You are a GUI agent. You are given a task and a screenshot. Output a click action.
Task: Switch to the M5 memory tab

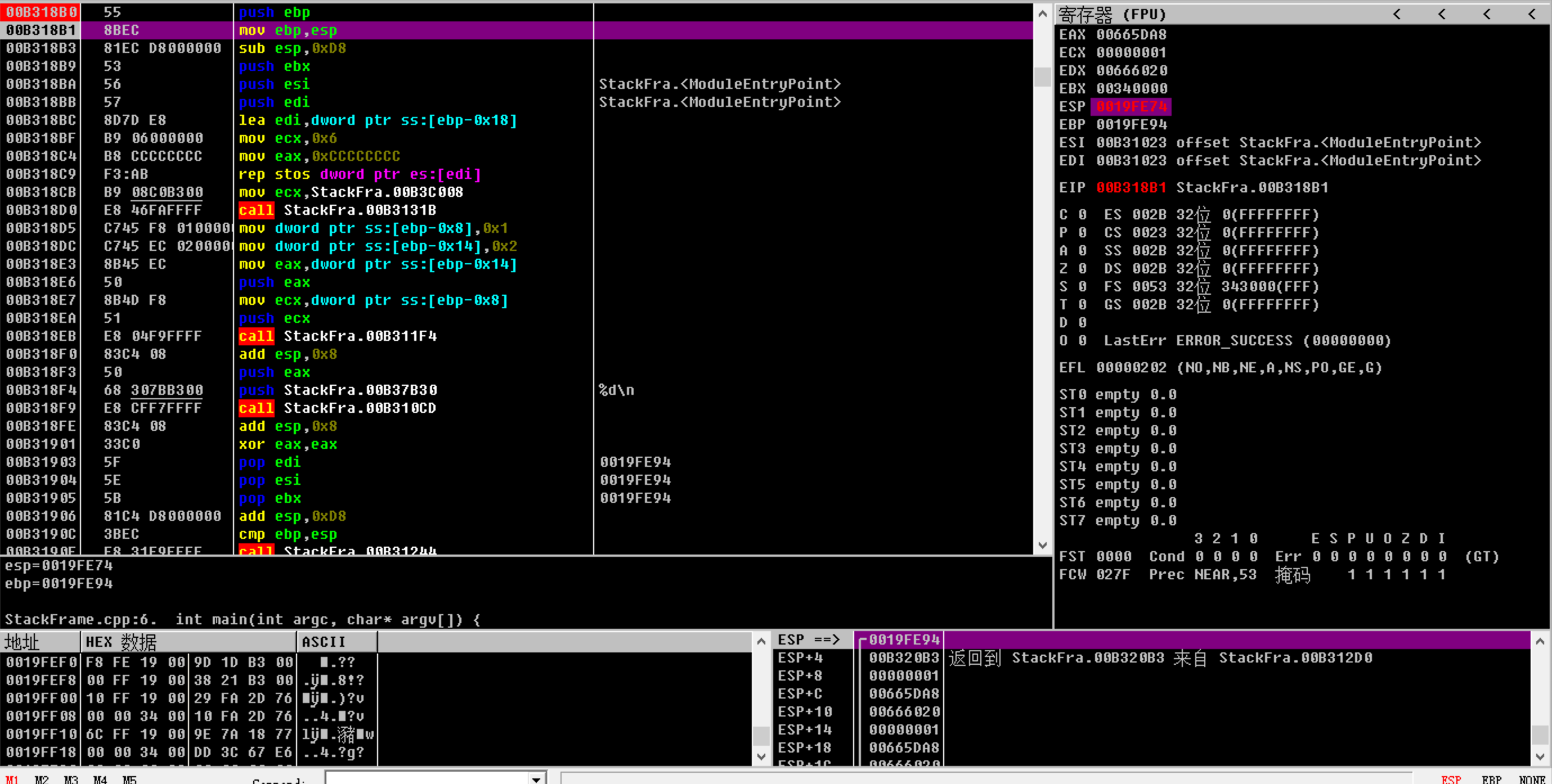(x=129, y=779)
